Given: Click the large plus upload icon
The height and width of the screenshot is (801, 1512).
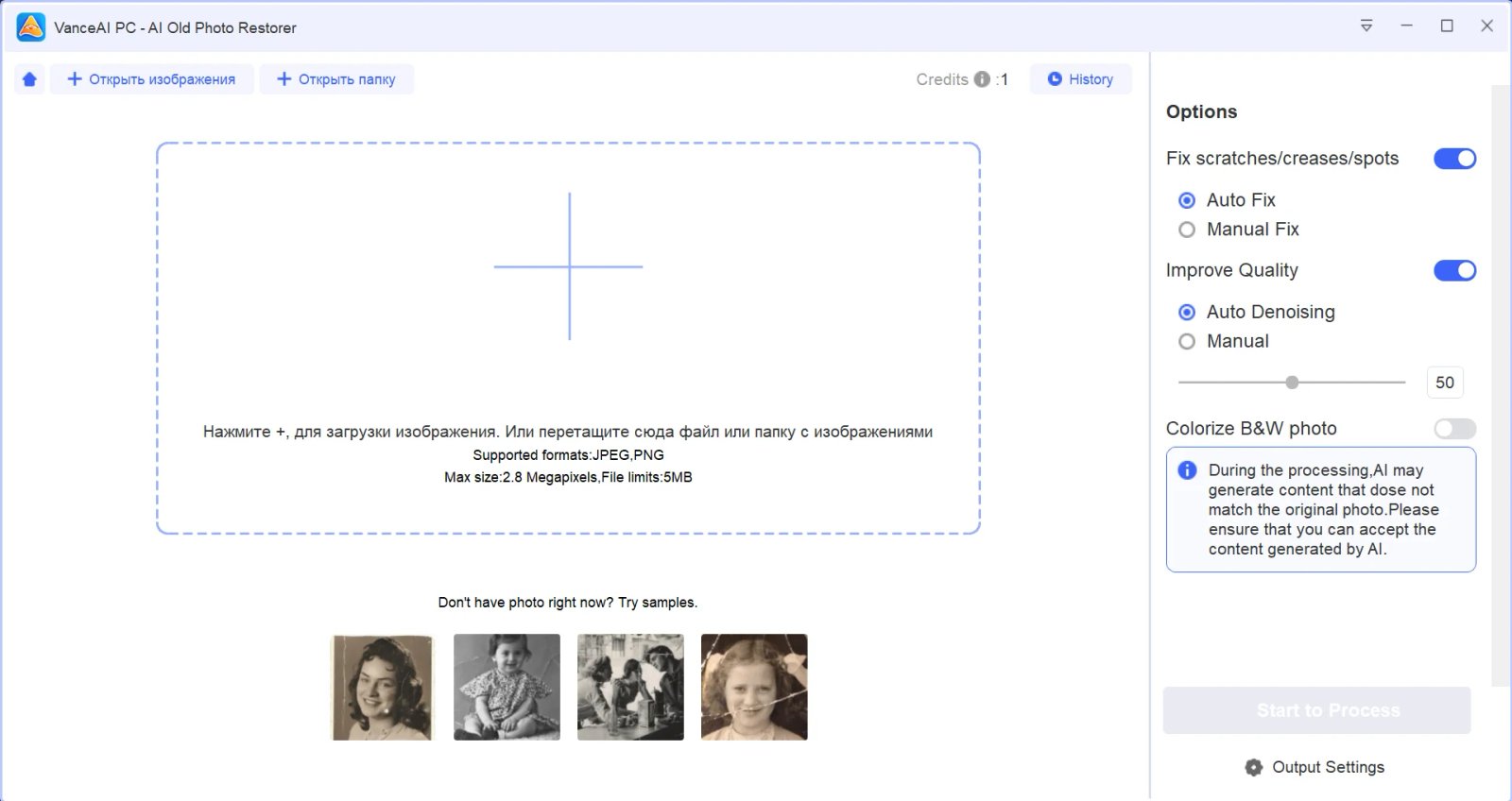Looking at the screenshot, I should 569,266.
